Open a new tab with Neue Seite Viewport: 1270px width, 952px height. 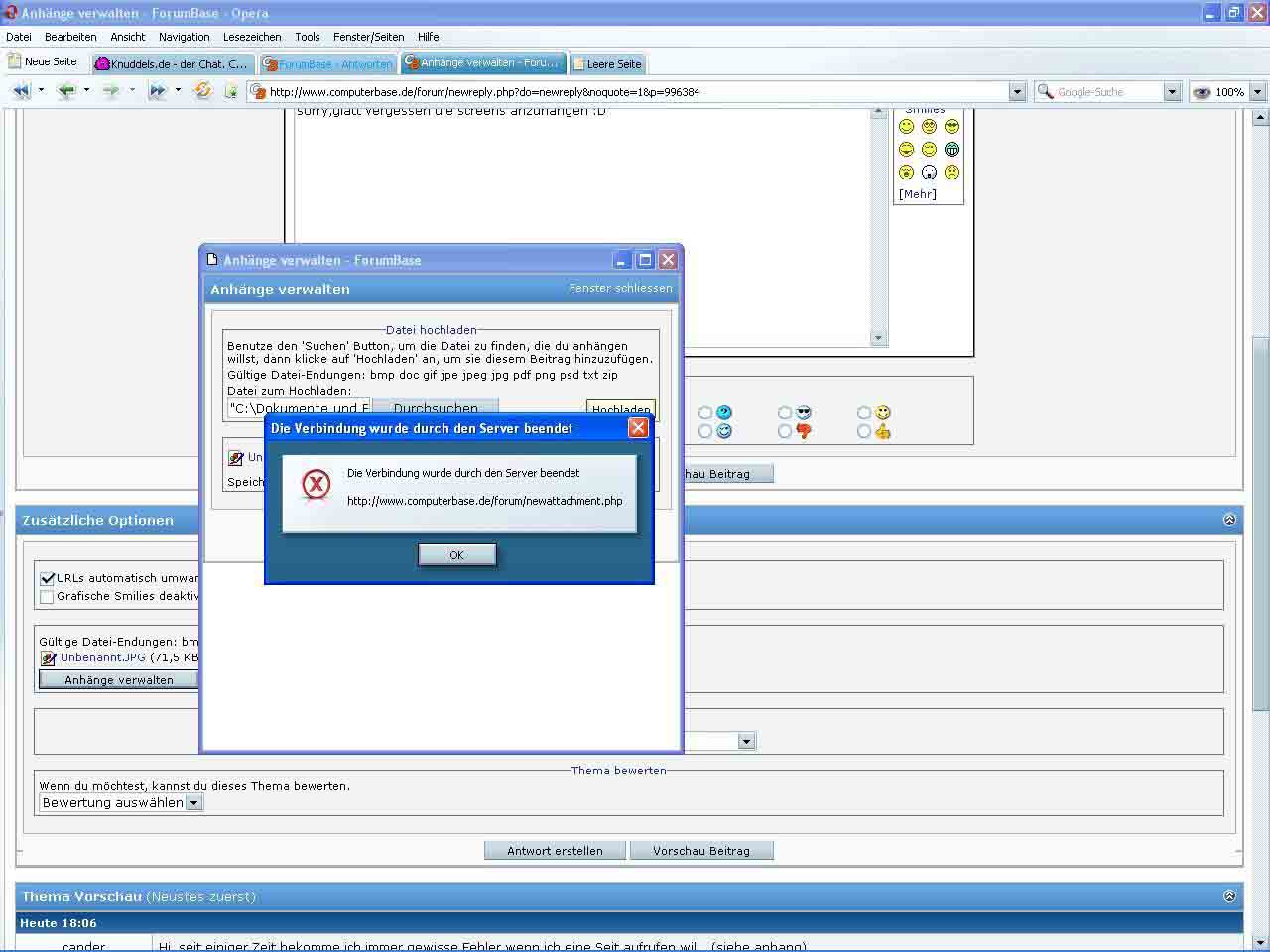pos(44,61)
